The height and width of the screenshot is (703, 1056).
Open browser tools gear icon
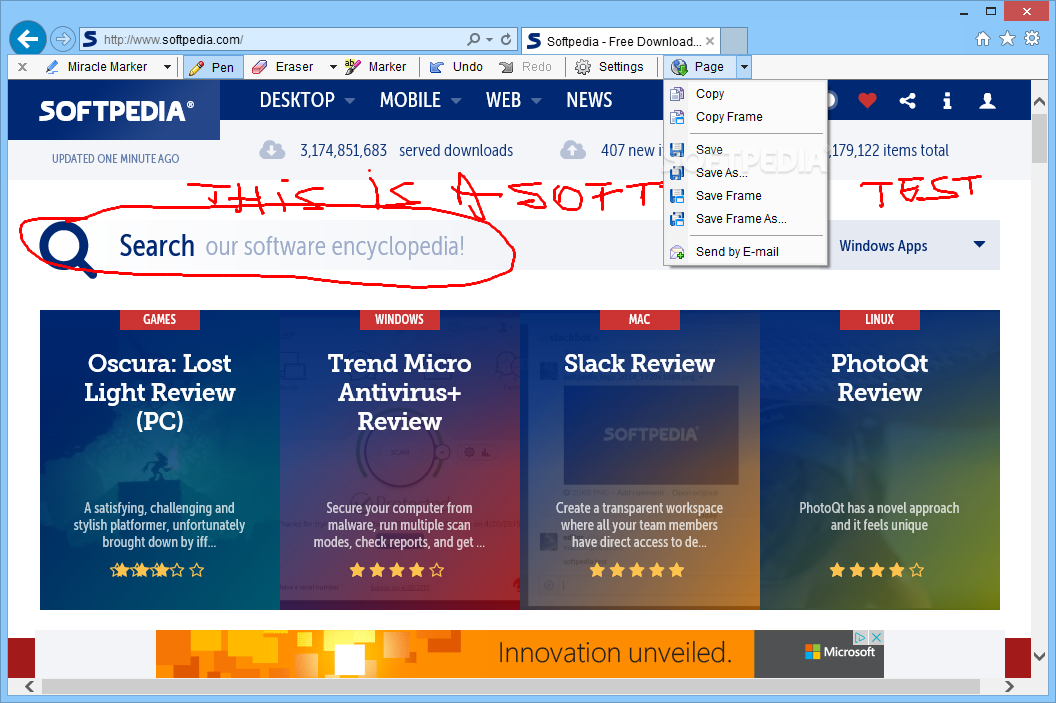point(1032,39)
